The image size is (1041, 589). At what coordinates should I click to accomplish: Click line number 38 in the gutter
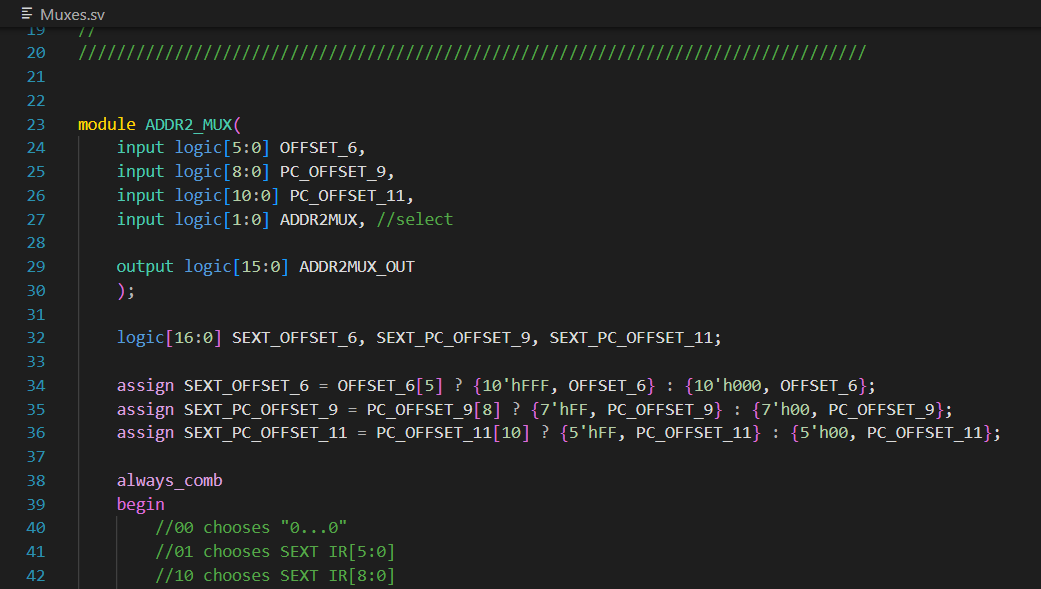pos(36,480)
